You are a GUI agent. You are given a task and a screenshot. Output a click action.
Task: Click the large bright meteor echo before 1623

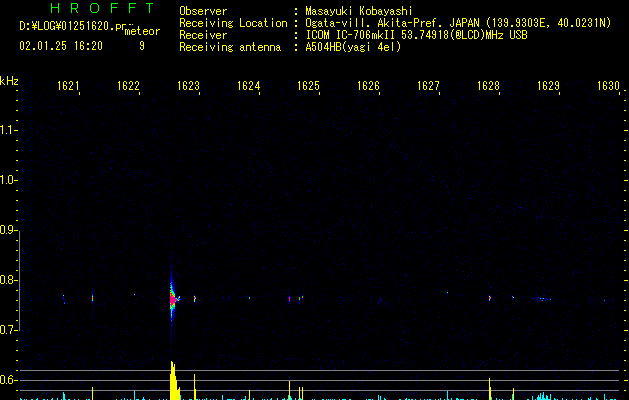pyautogui.click(x=173, y=299)
